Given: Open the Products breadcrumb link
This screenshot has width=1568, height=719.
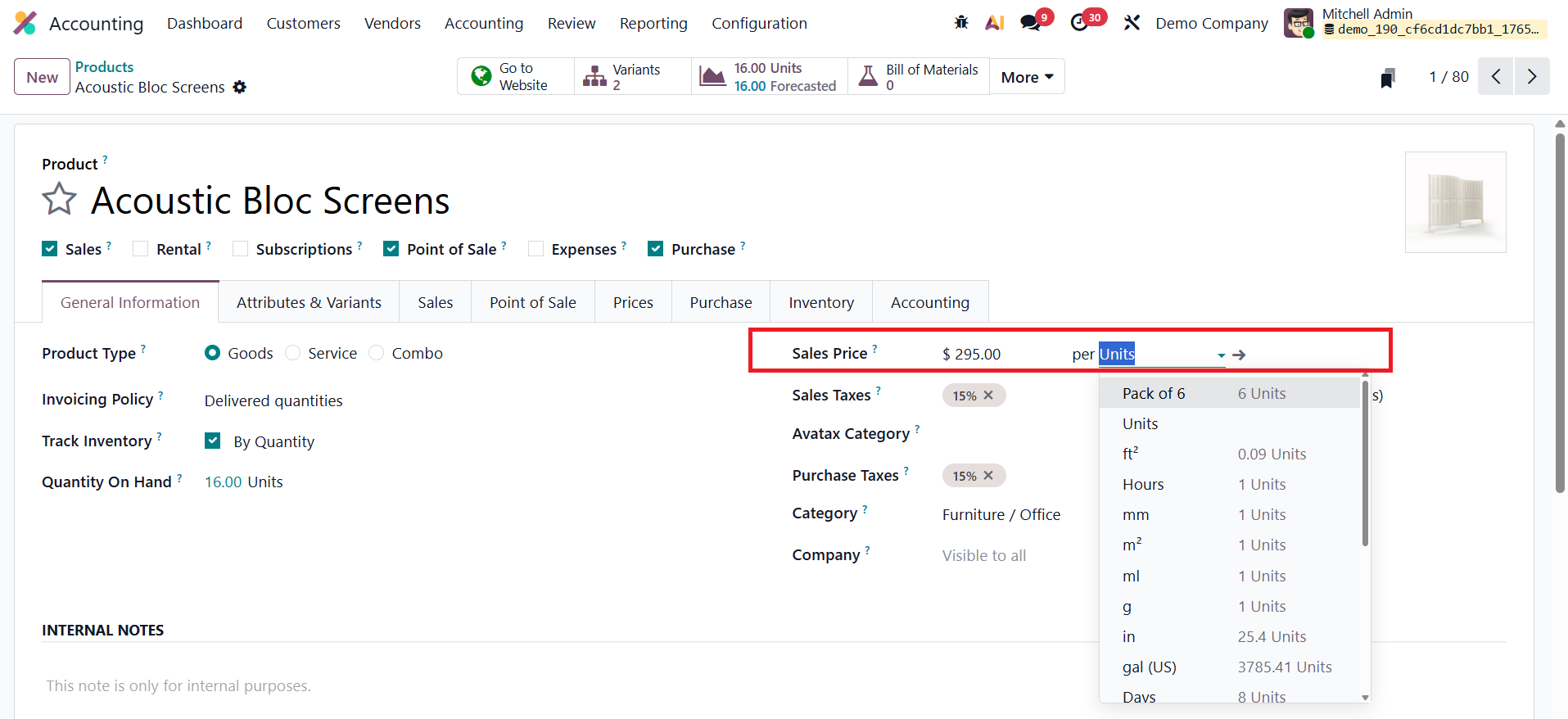Looking at the screenshot, I should point(104,67).
